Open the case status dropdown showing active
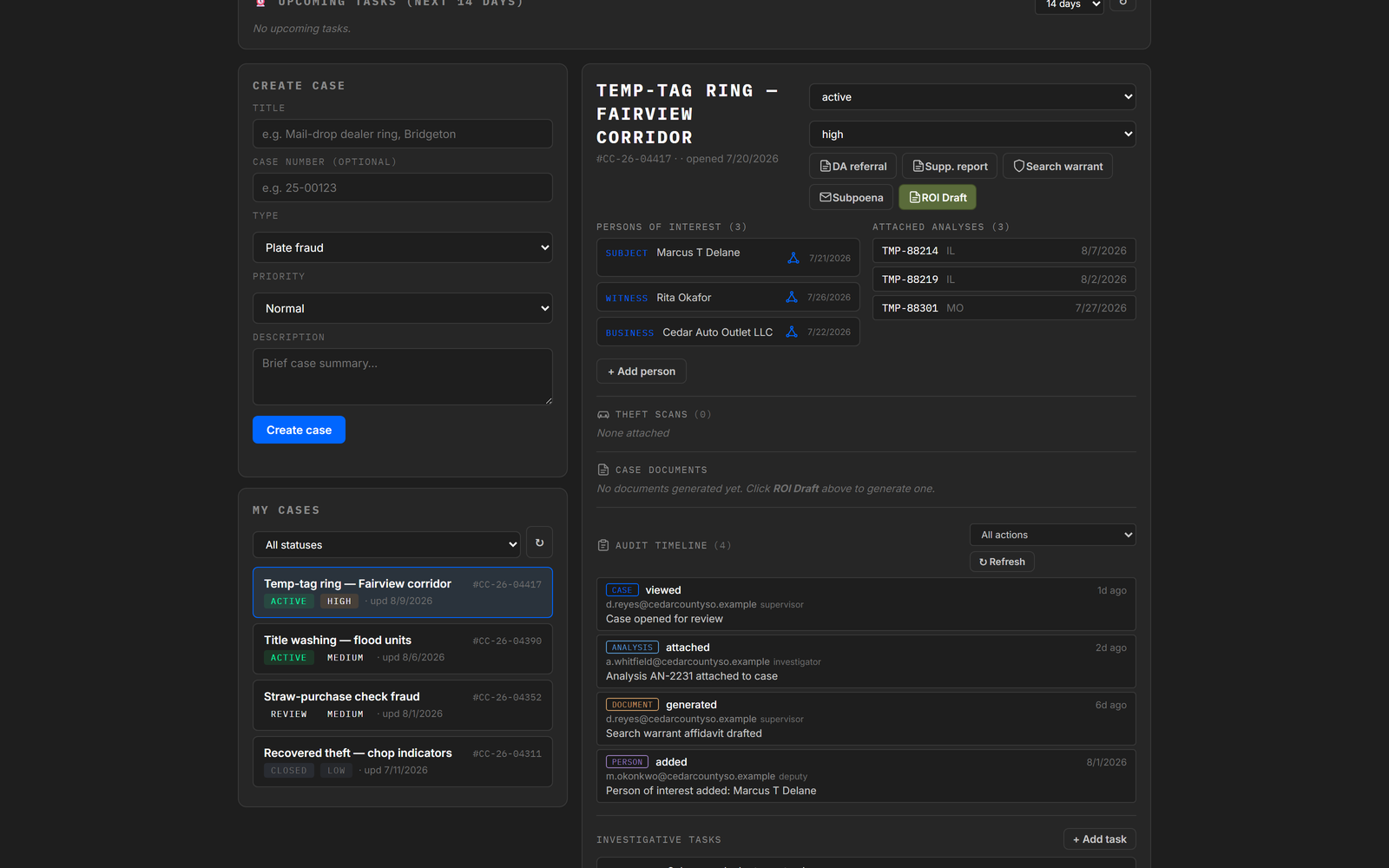The width and height of the screenshot is (1389, 868). tap(972, 97)
